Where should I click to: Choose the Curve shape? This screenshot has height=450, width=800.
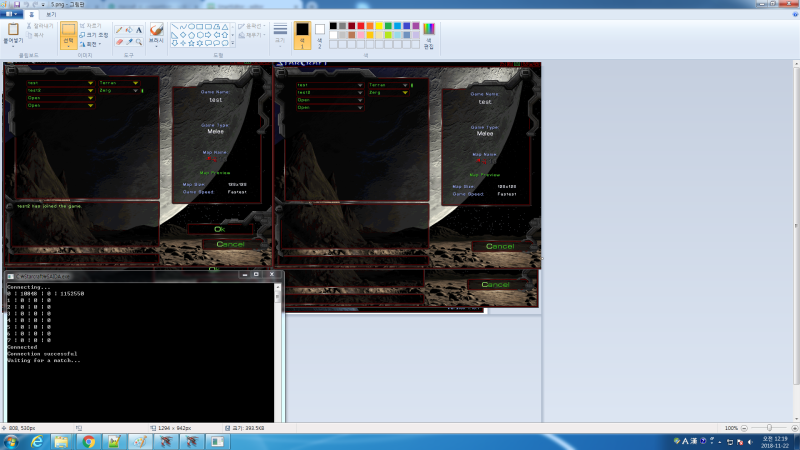183,27
